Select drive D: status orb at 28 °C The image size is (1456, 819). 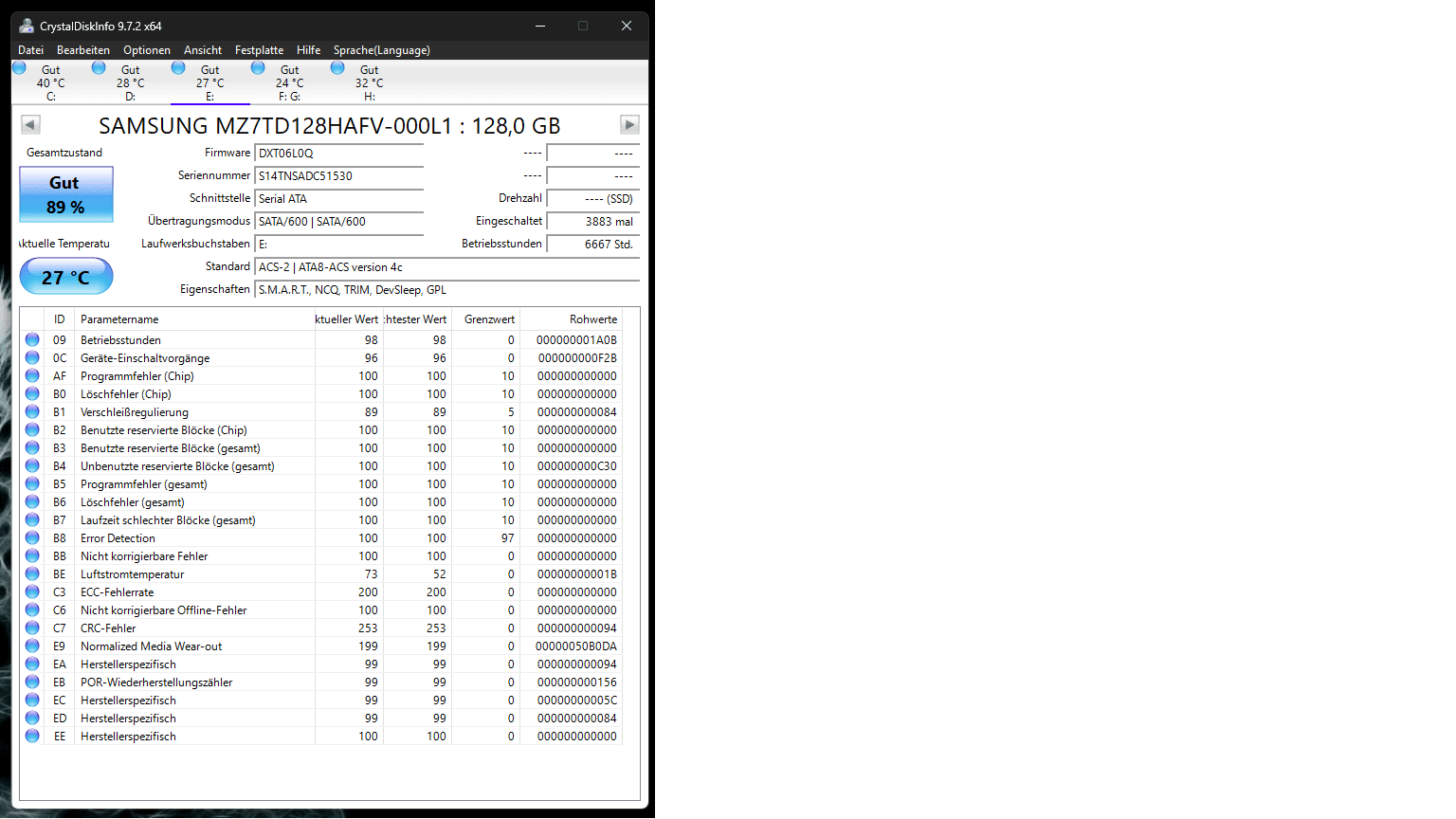[x=99, y=68]
